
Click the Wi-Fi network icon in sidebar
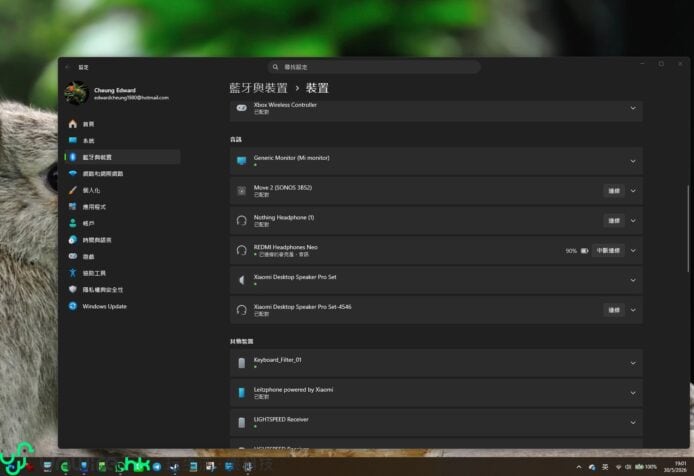(x=73, y=174)
